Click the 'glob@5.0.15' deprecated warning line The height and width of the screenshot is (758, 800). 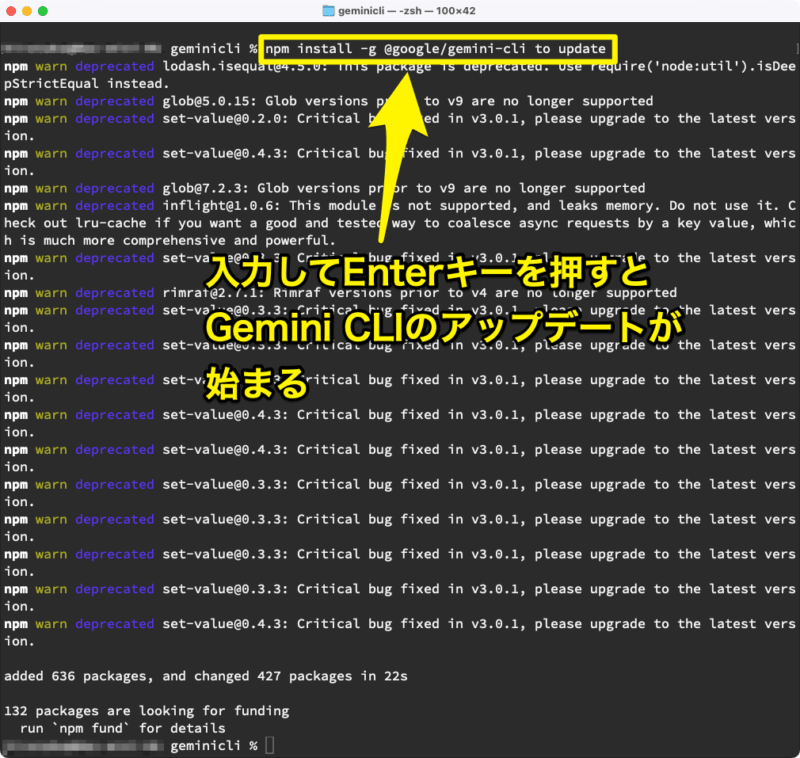(x=329, y=101)
